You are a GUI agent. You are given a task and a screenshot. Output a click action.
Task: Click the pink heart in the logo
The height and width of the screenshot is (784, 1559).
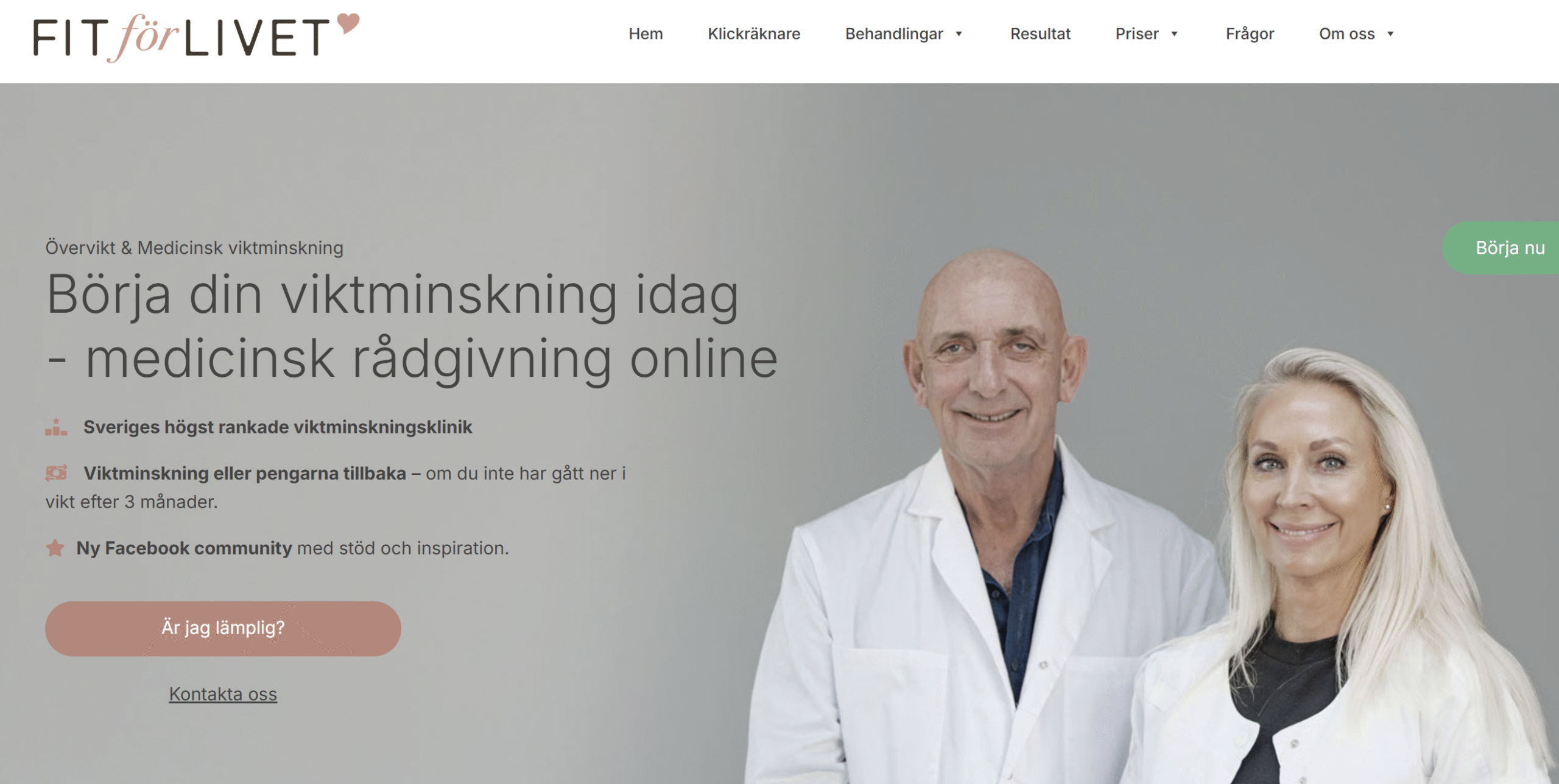tap(348, 23)
